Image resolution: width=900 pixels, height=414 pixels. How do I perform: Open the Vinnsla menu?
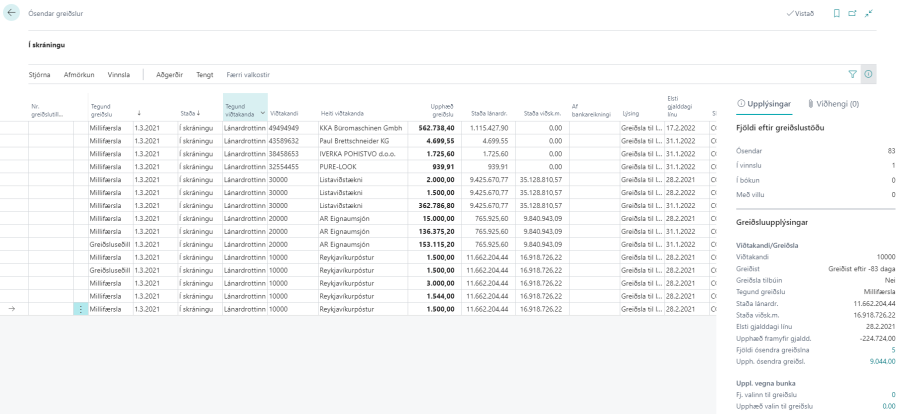click(119, 74)
